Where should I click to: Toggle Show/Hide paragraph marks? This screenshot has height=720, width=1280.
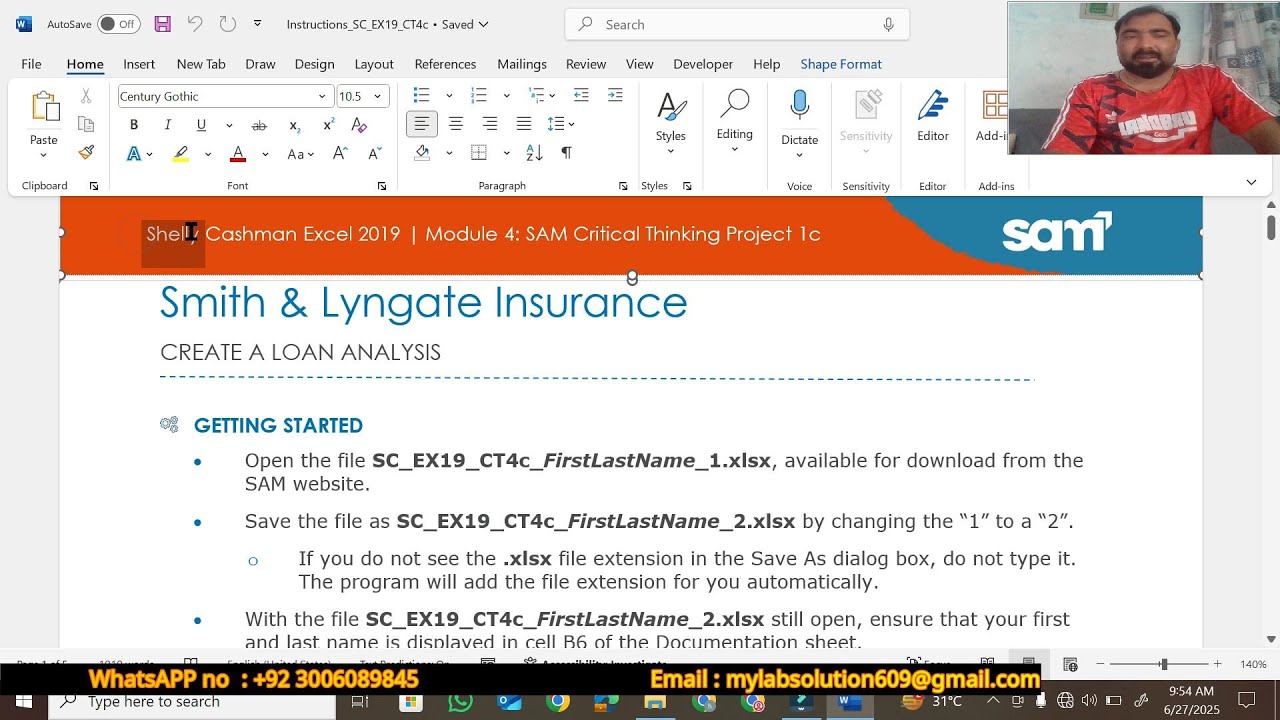tap(567, 153)
